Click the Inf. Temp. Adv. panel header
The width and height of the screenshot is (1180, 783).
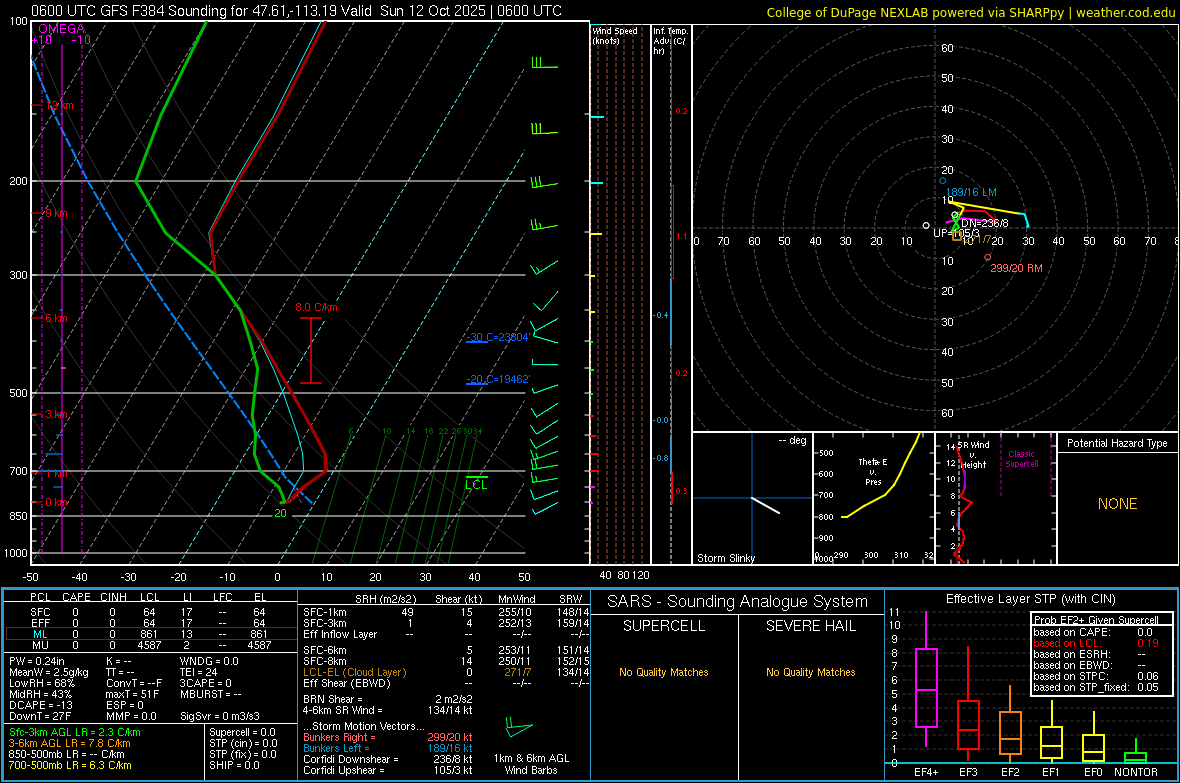(670, 41)
